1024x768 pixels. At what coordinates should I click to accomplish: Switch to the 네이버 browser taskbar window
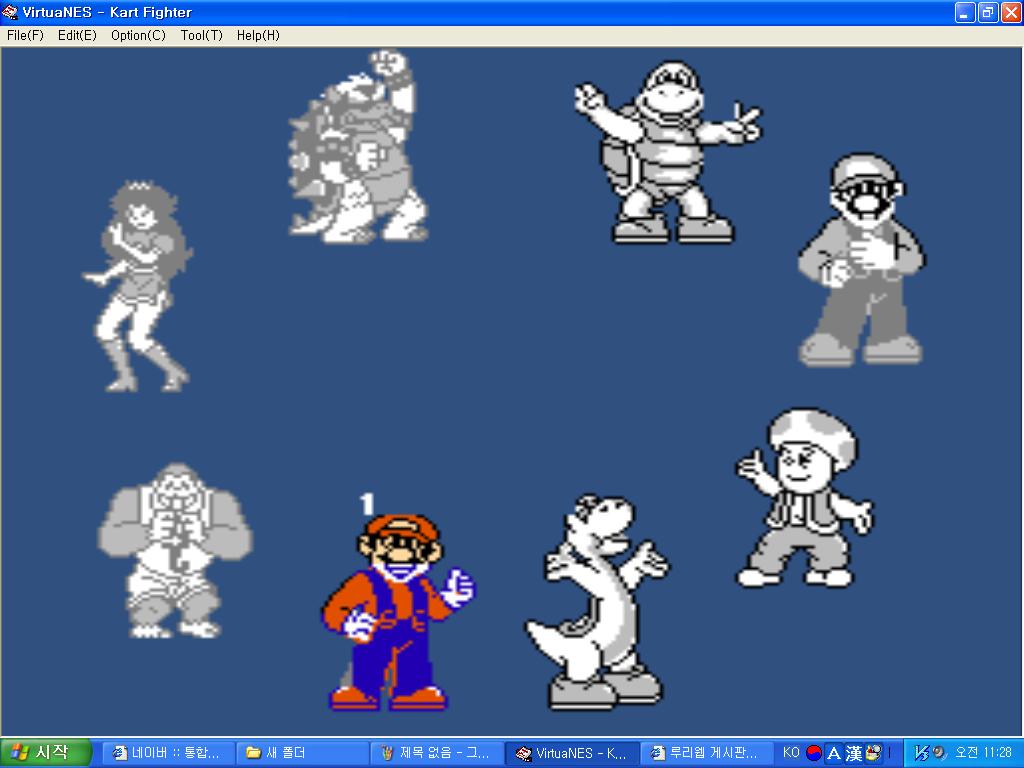click(x=168, y=753)
